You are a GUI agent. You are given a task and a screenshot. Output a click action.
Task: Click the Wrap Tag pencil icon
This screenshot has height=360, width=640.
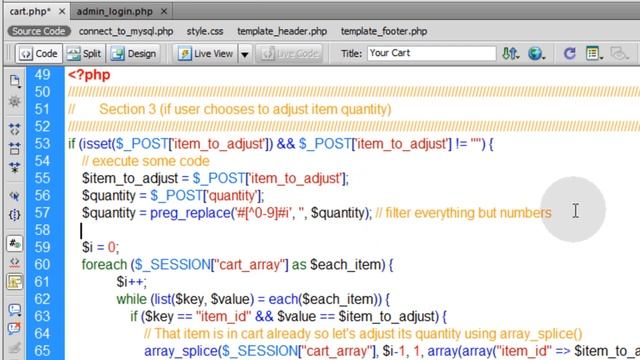pos(15,347)
